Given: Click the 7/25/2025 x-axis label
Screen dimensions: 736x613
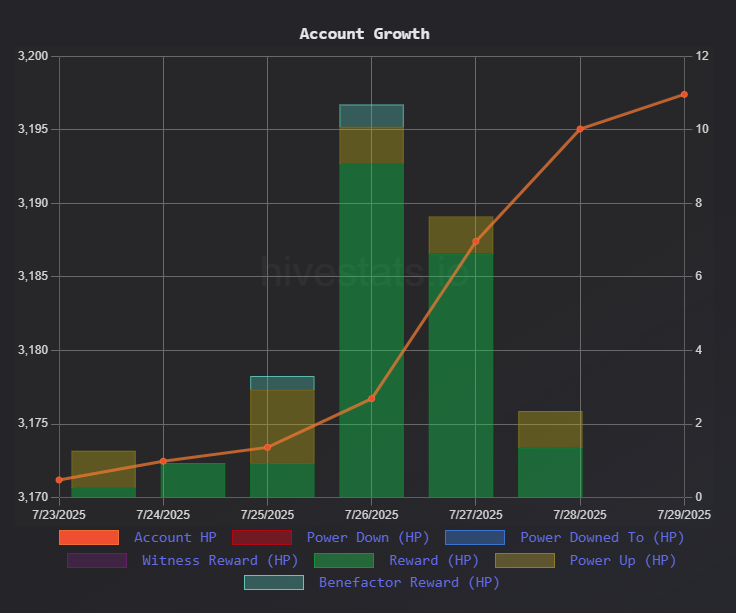Looking at the screenshot, I should pos(268,514).
